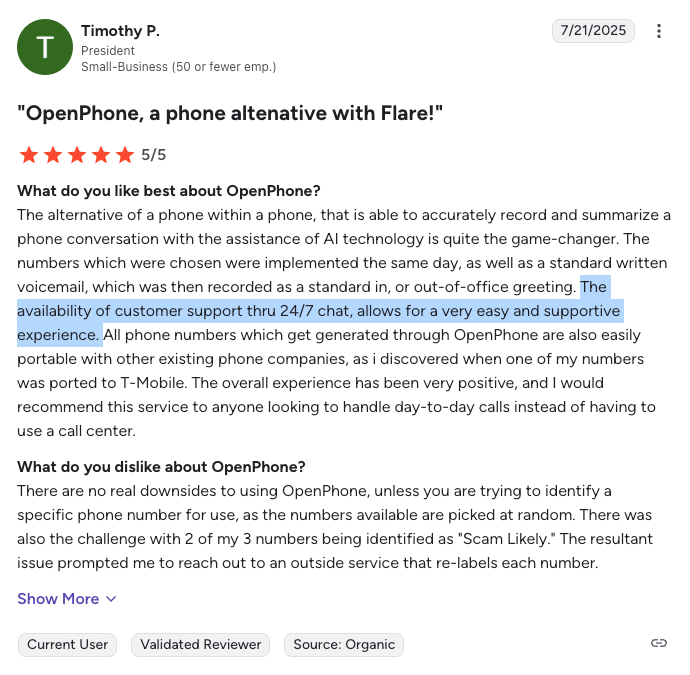Click the "What do you dislike" heading
This screenshot has height=675, width=690.
(x=161, y=466)
